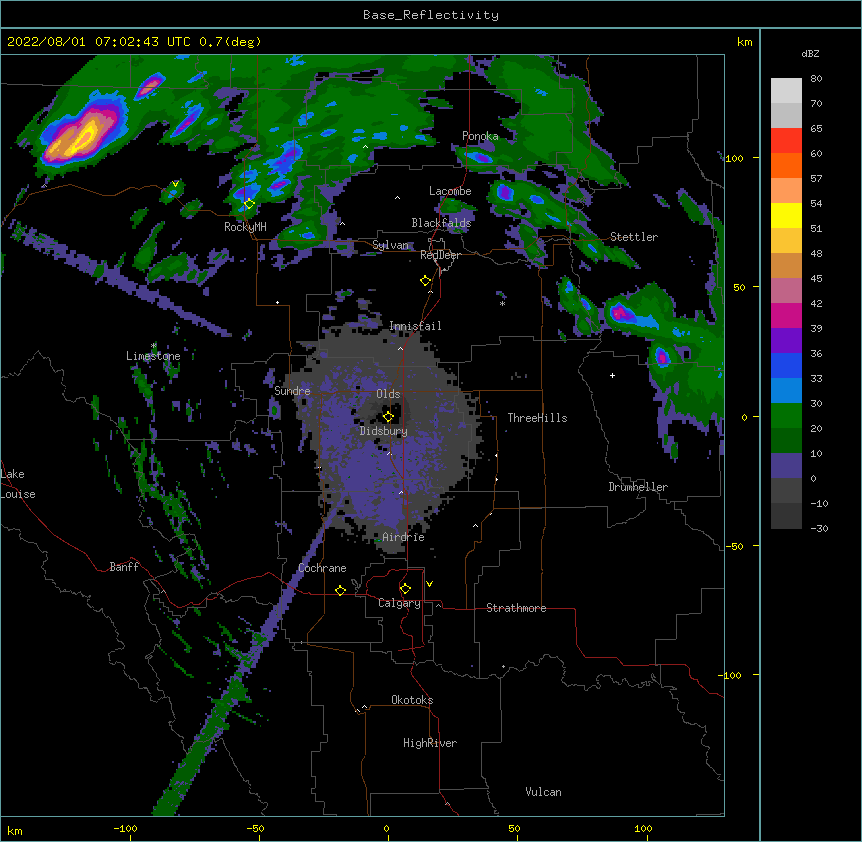This screenshot has width=862, height=842.
Task: Click the 100 tick label on right axis
Action: [734, 159]
